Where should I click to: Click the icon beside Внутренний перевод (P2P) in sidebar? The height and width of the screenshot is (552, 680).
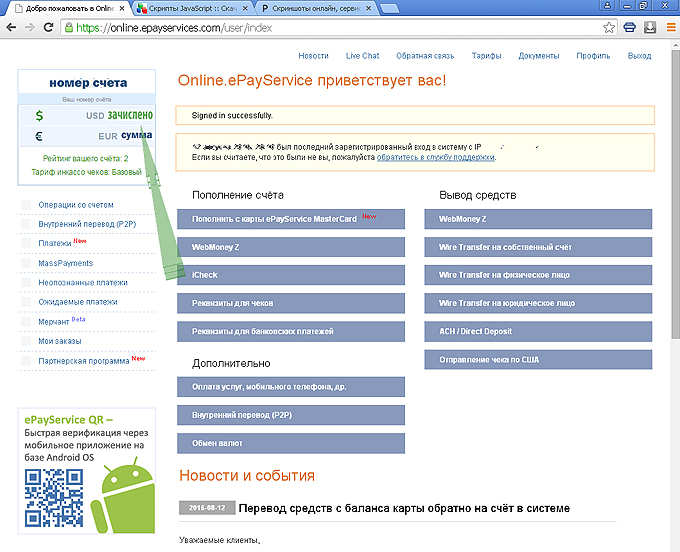pyautogui.click(x=26, y=224)
